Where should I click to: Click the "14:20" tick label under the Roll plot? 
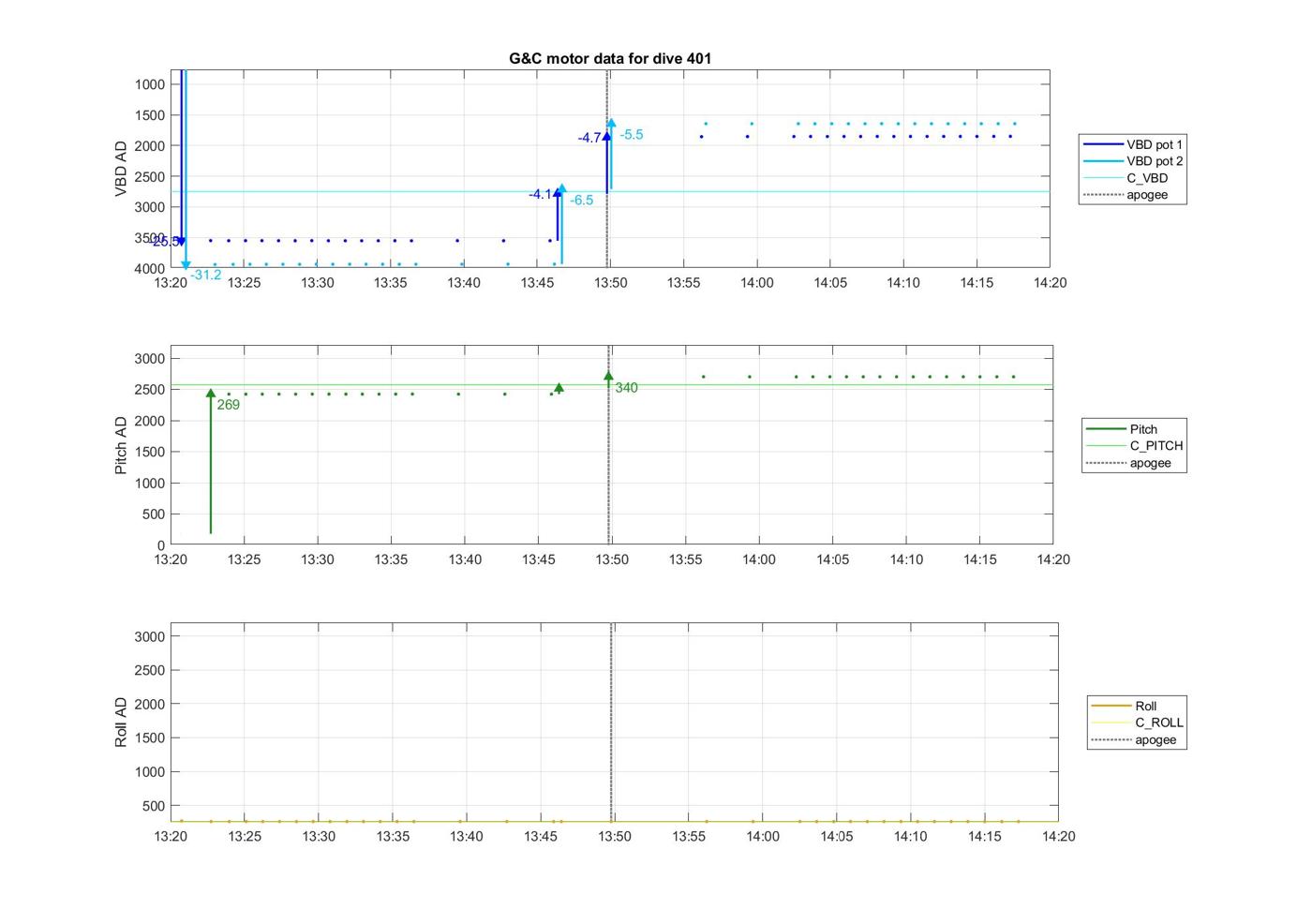(x=1059, y=836)
